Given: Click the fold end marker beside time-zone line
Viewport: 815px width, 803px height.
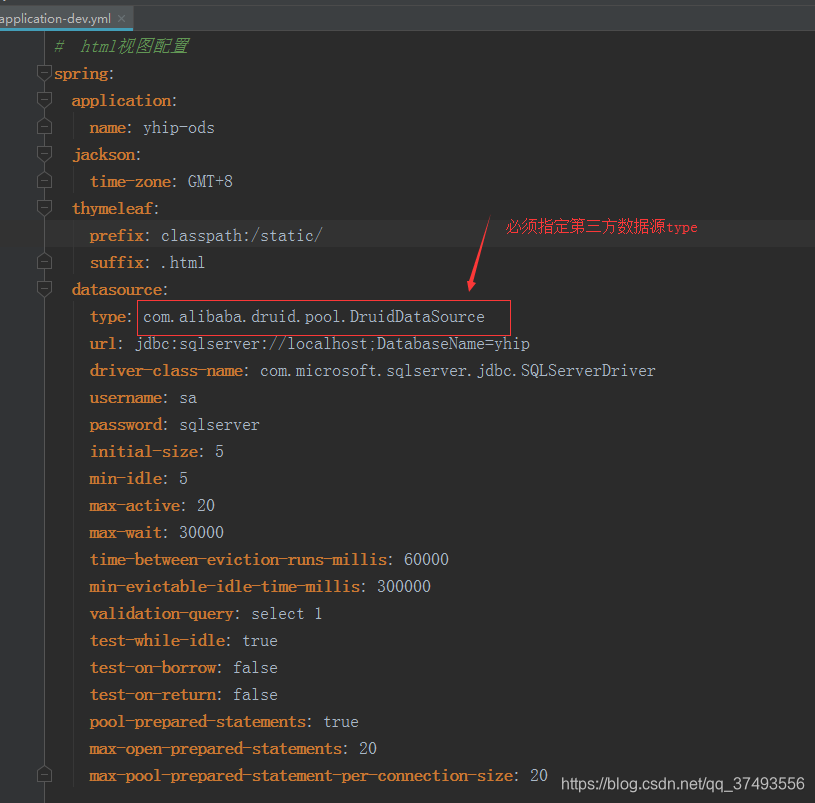Looking at the screenshot, I should pyautogui.click(x=45, y=181).
